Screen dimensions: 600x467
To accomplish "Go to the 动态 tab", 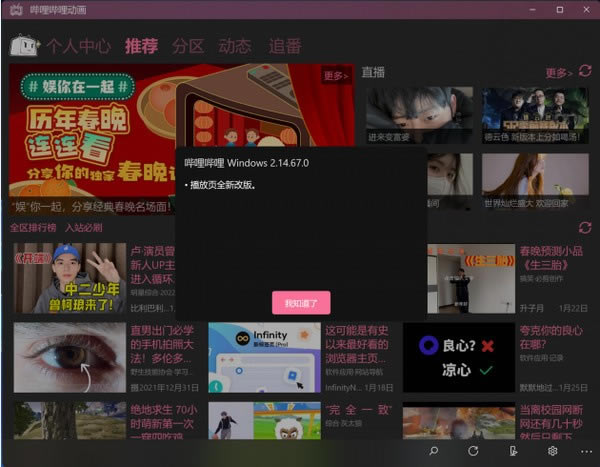I will pos(235,46).
